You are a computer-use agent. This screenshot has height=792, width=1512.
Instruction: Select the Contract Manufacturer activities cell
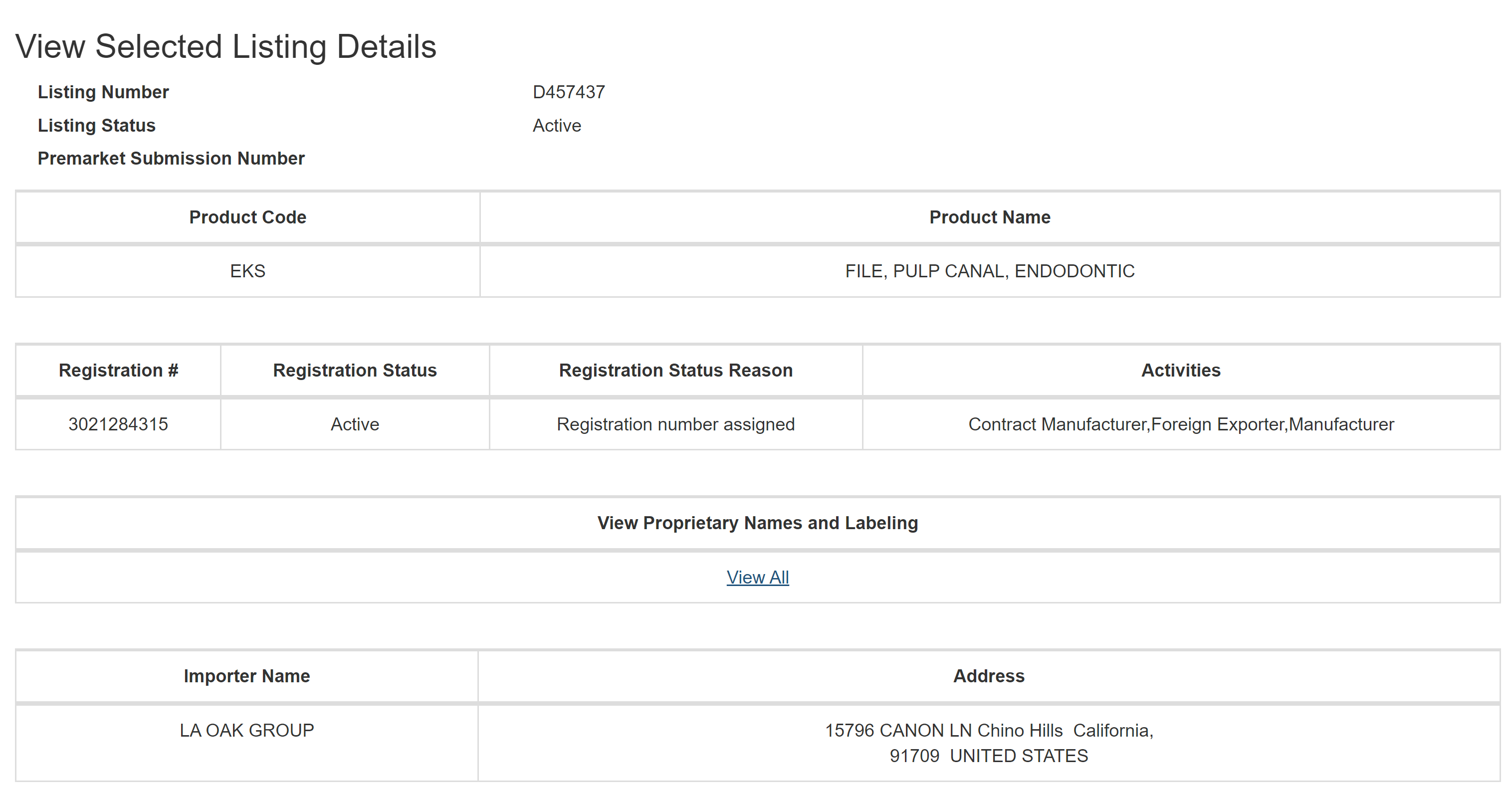[1181, 424]
